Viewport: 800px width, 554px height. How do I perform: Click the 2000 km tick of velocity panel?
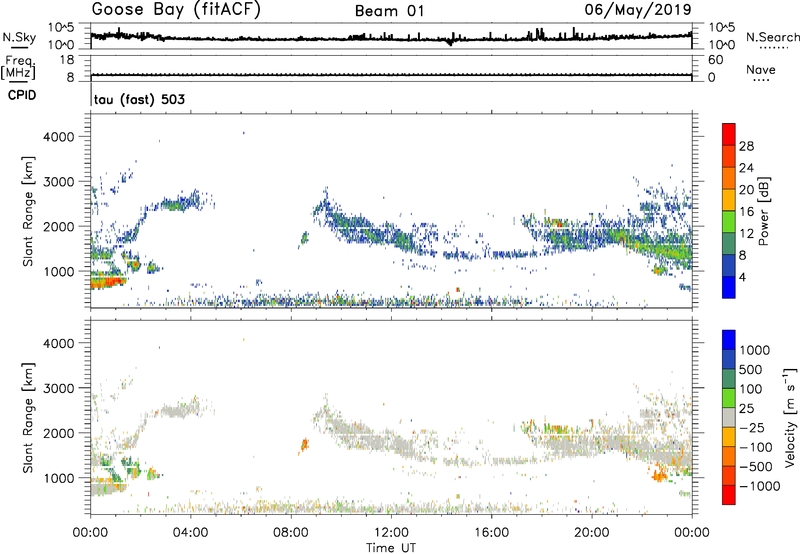point(58,433)
